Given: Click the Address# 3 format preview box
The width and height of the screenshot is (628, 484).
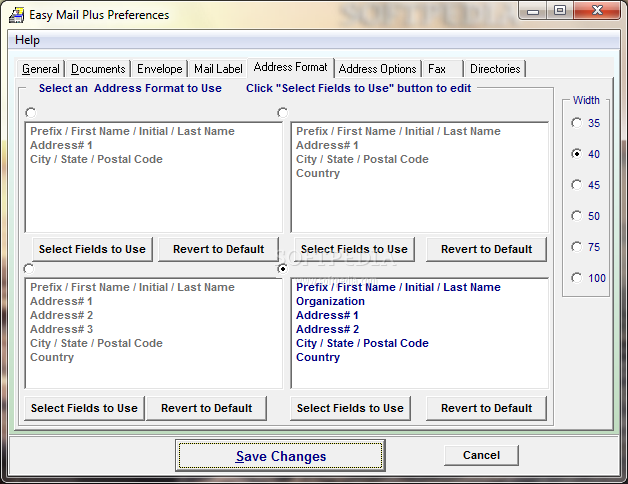Looking at the screenshot, I should click(154, 333).
